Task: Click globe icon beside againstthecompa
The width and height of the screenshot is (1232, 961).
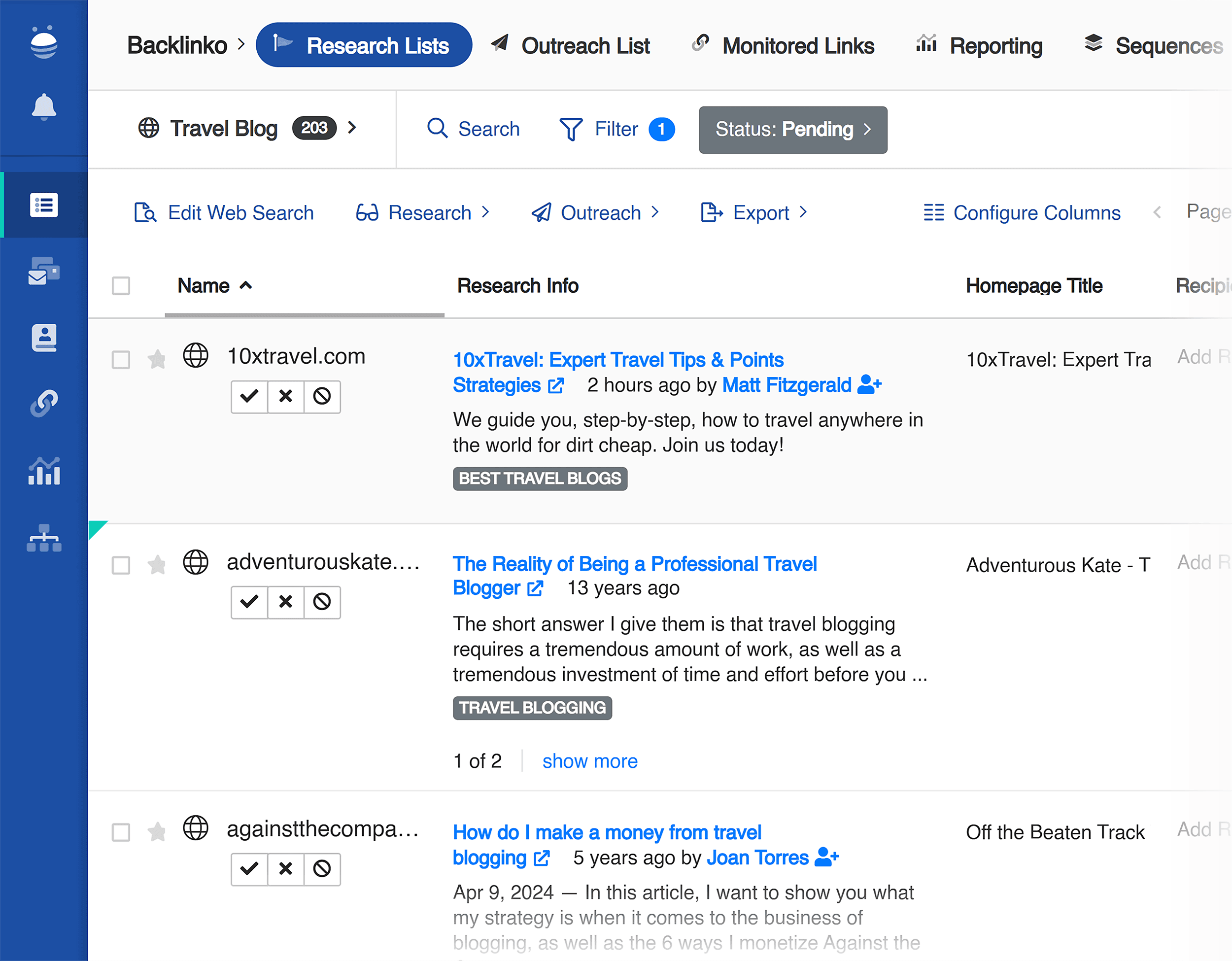Action: (196, 828)
